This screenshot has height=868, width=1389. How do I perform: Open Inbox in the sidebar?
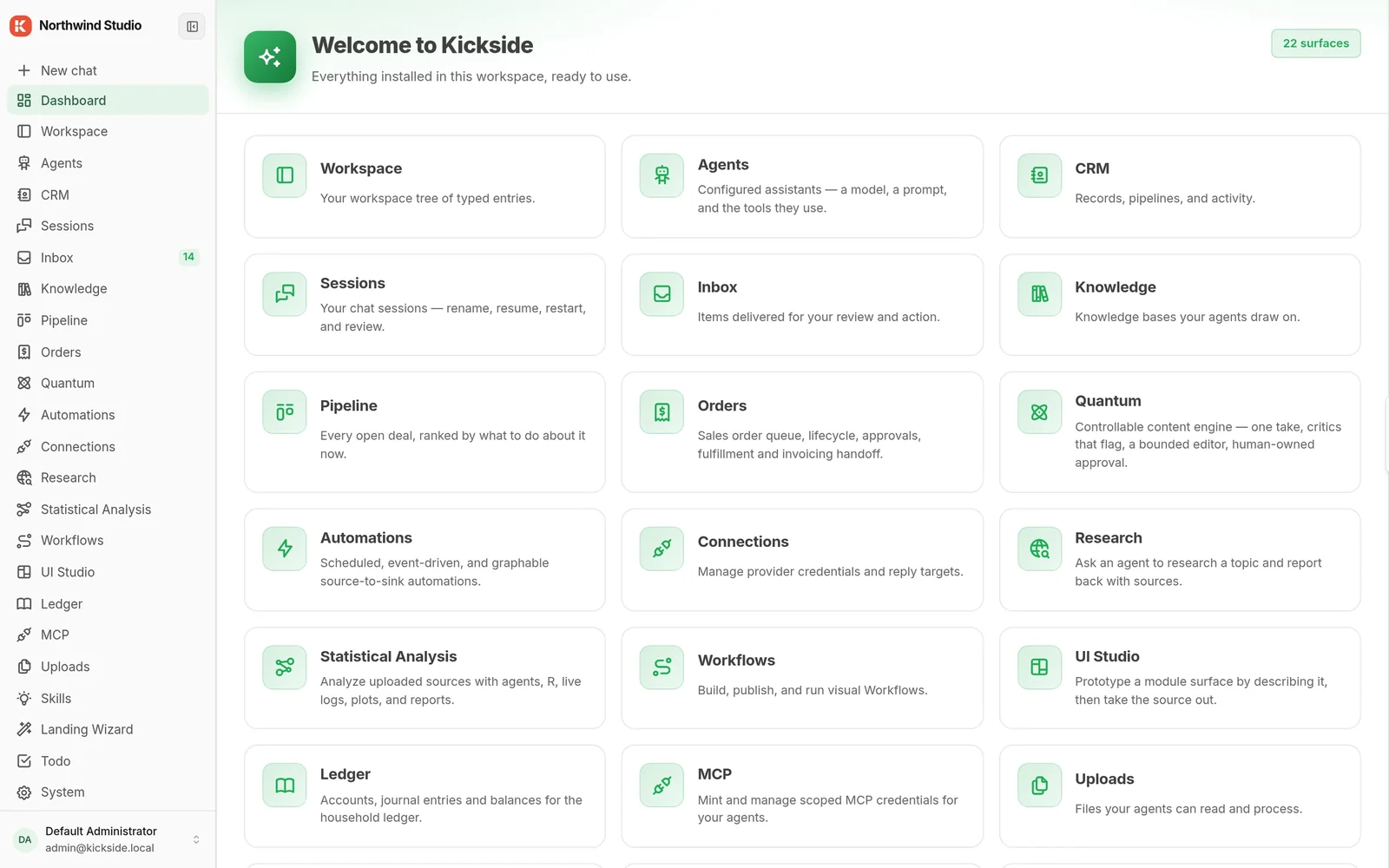(108, 258)
